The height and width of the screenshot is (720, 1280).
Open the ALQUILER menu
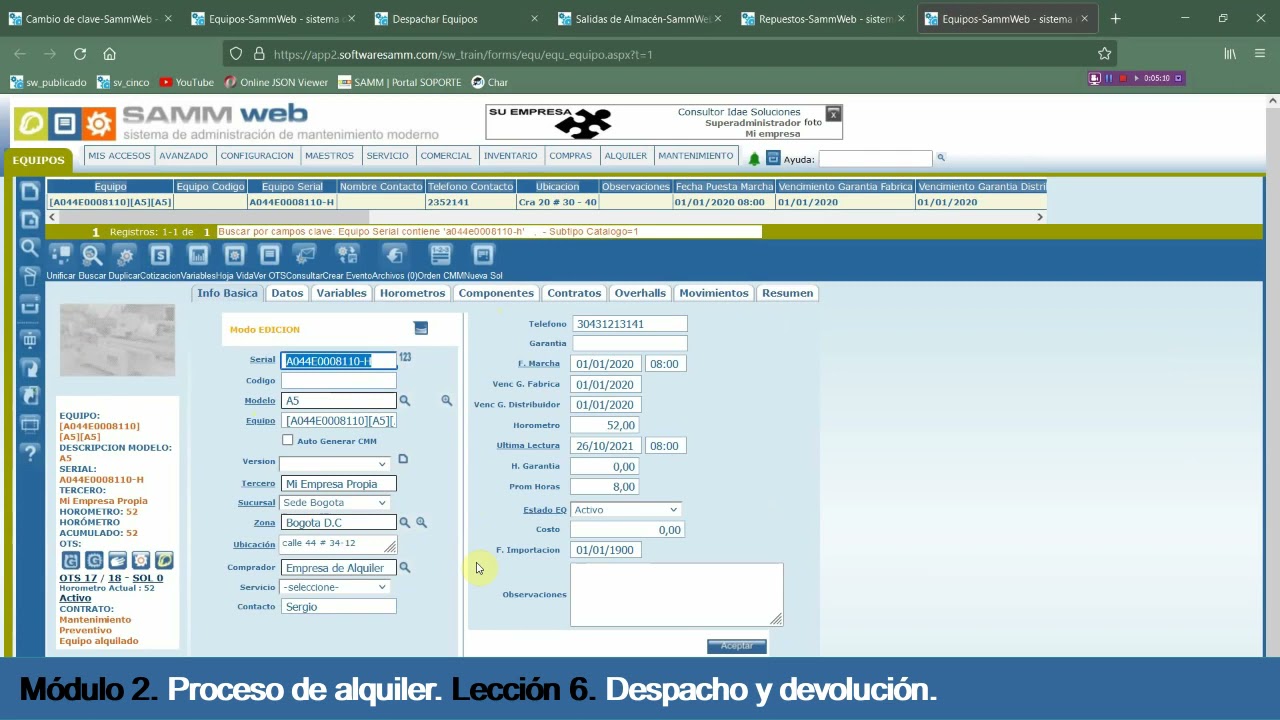626,156
